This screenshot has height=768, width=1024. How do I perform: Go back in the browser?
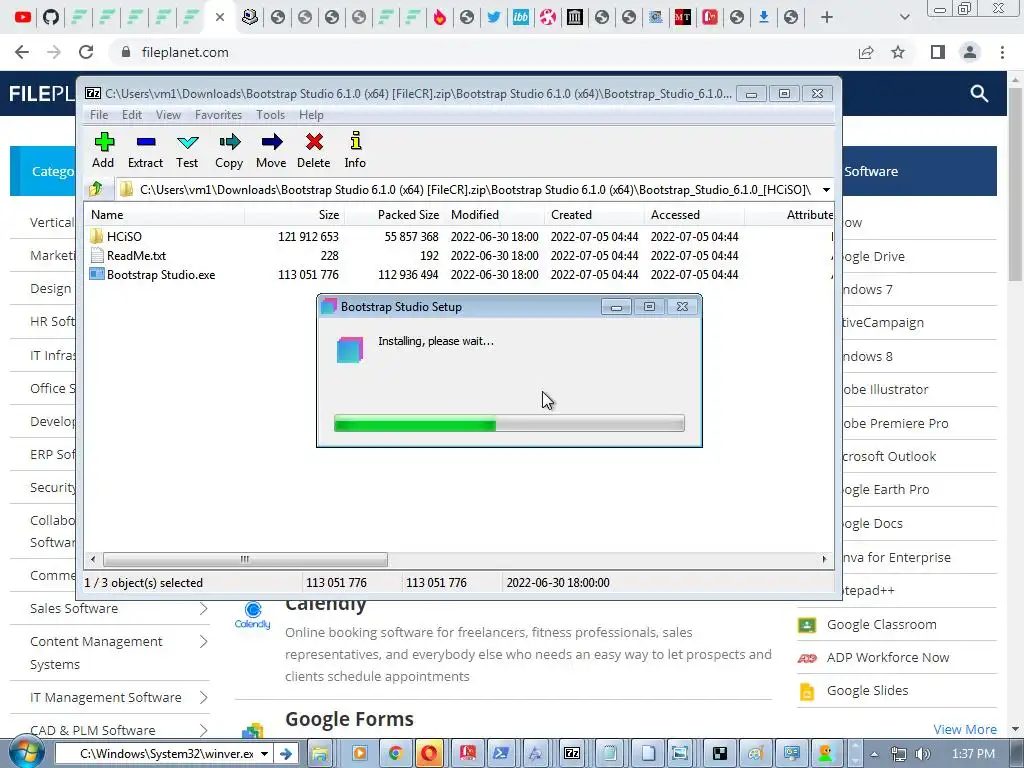tap(22, 52)
